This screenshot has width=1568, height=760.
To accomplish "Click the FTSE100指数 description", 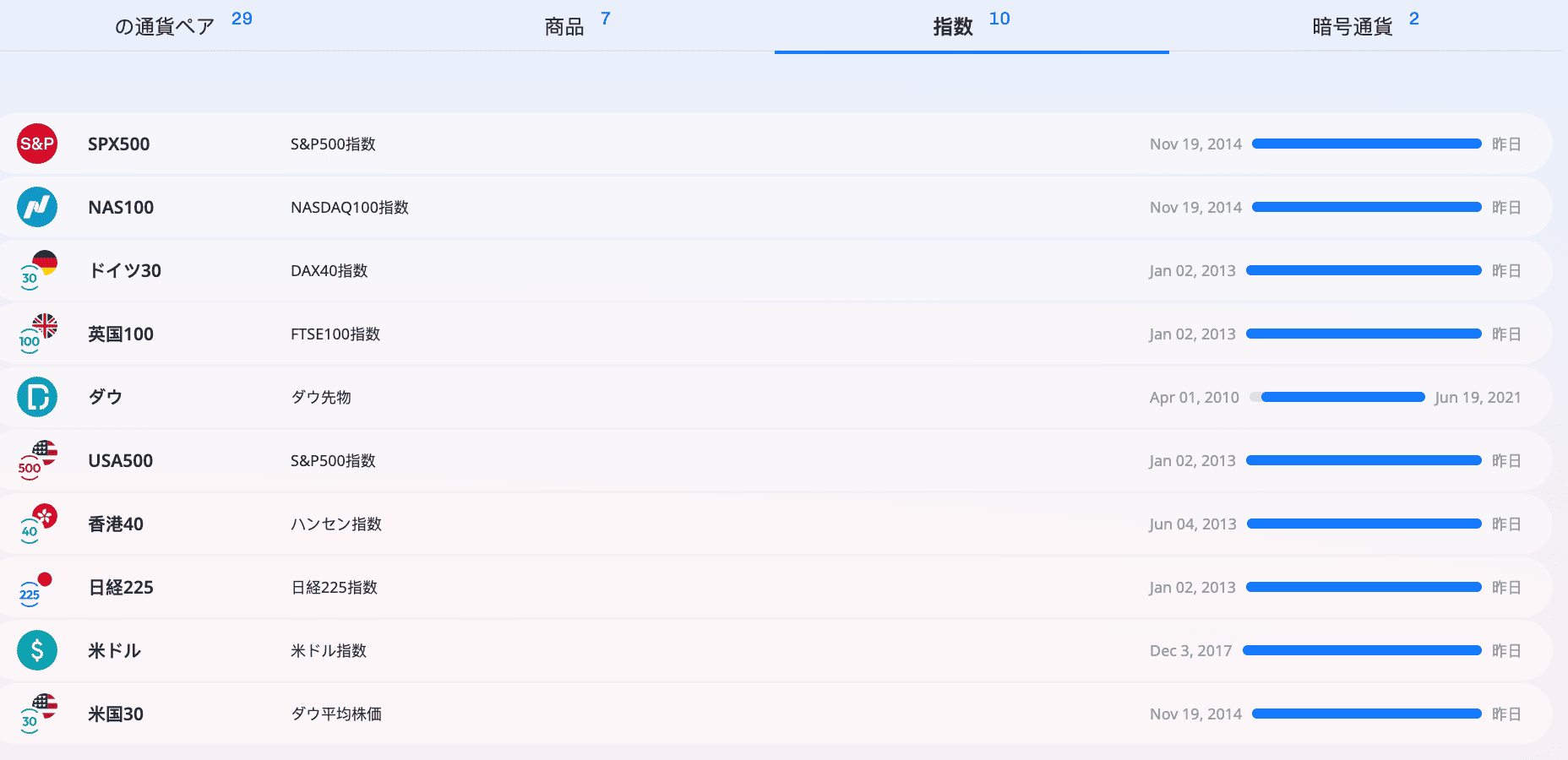I will pyautogui.click(x=335, y=334).
